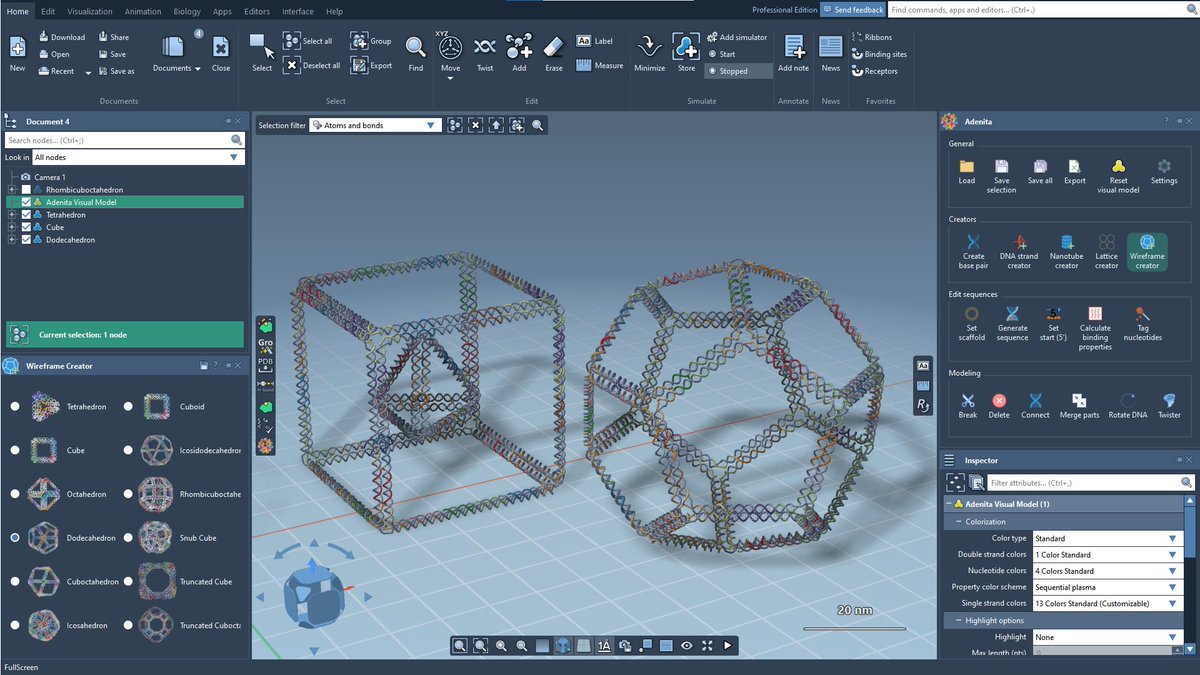Open the Visualization menu

(x=90, y=11)
